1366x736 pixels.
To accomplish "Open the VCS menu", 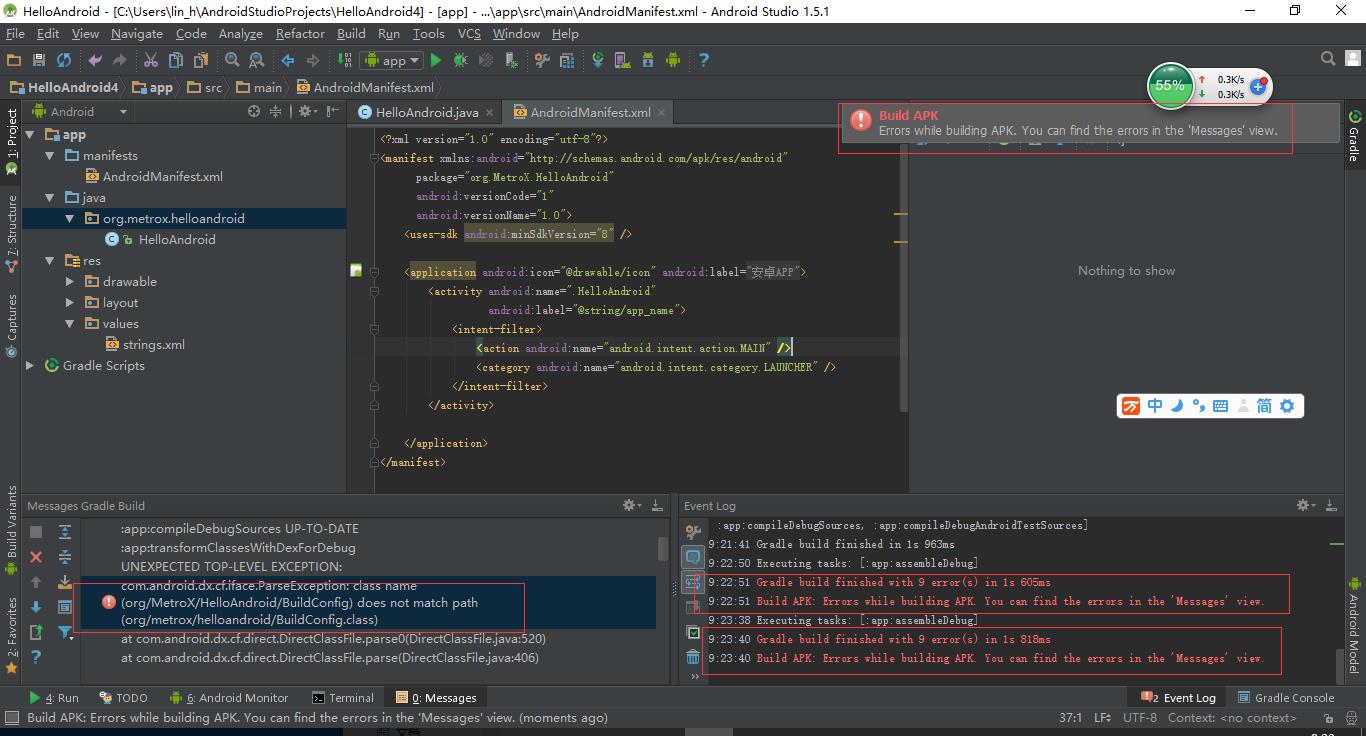I will pyautogui.click(x=469, y=33).
